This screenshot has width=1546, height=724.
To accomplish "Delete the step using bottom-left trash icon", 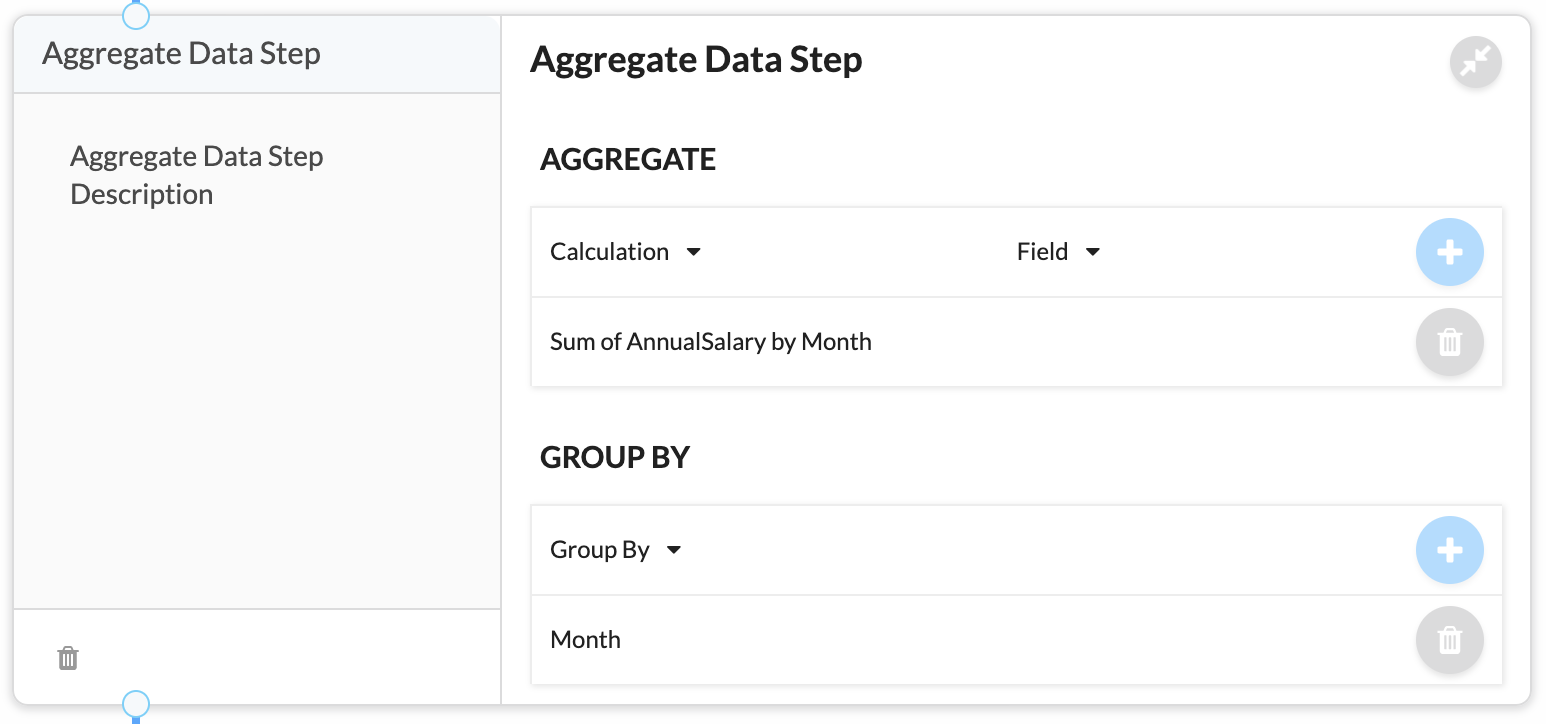I will click(68, 658).
